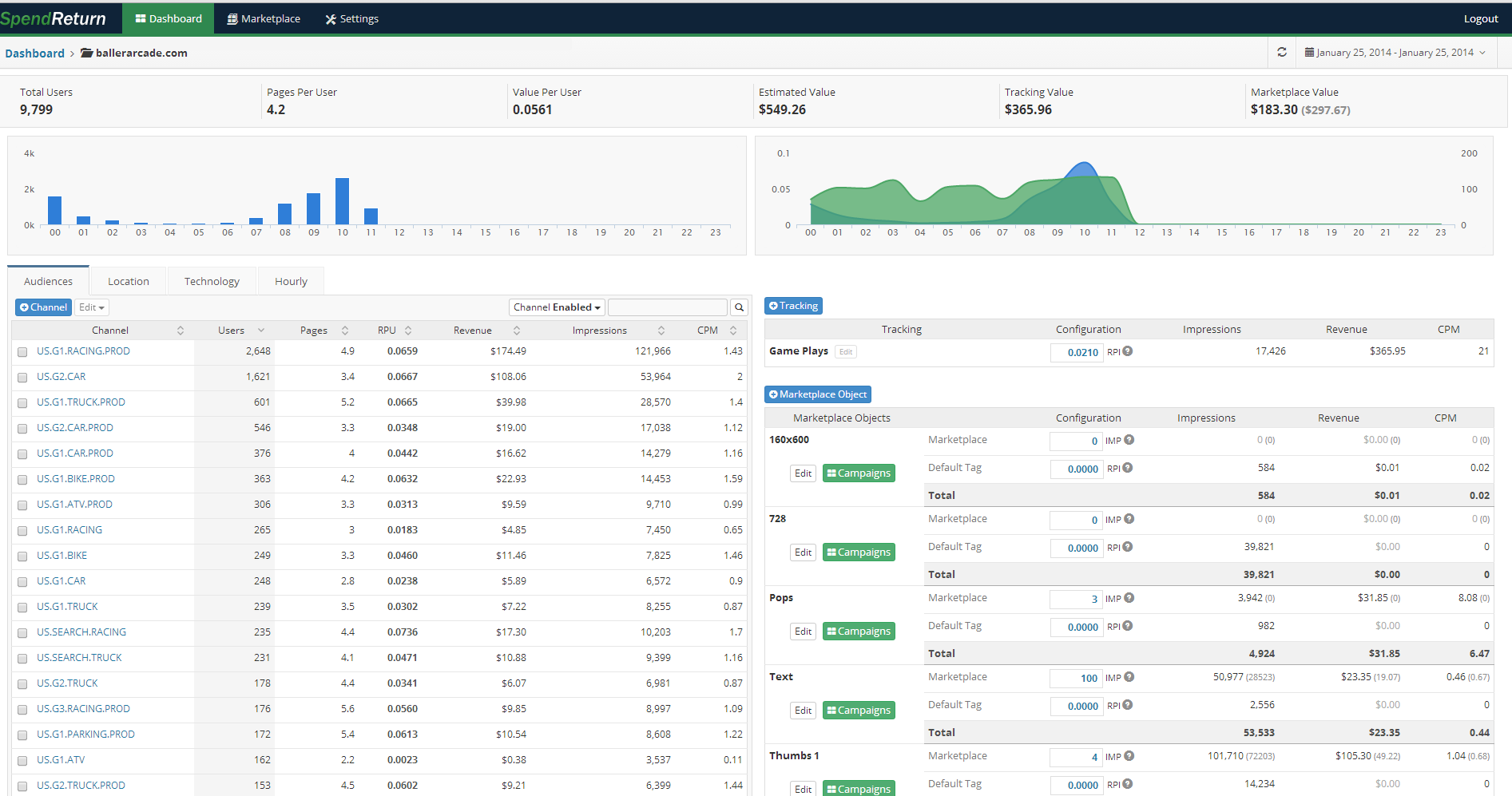Click the Marketplace Object add button
Screen dimensions: 1512x796
pos(817,394)
